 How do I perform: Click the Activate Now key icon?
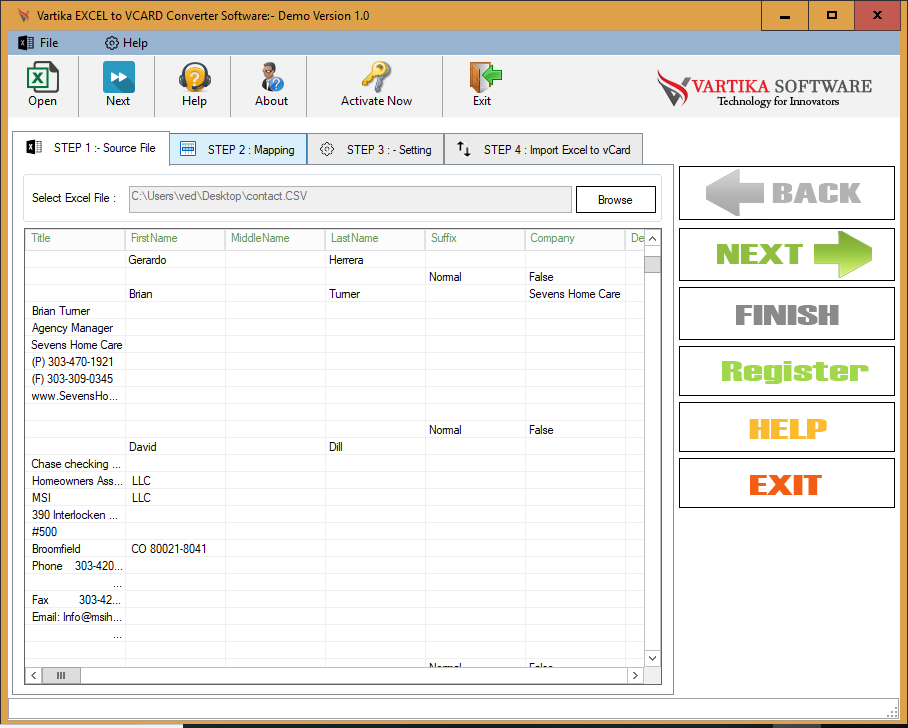pyautogui.click(x=376, y=85)
